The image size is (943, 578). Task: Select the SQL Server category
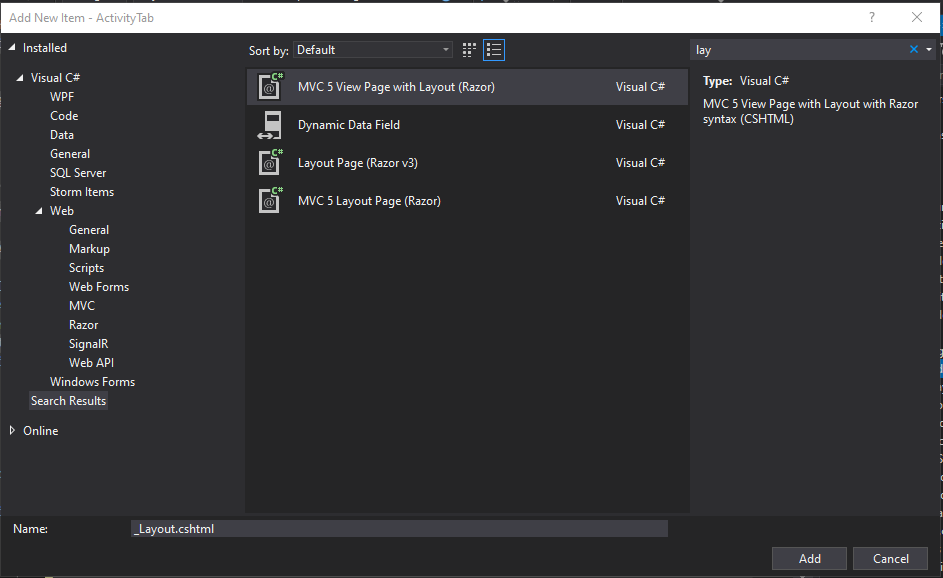[x=78, y=173]
